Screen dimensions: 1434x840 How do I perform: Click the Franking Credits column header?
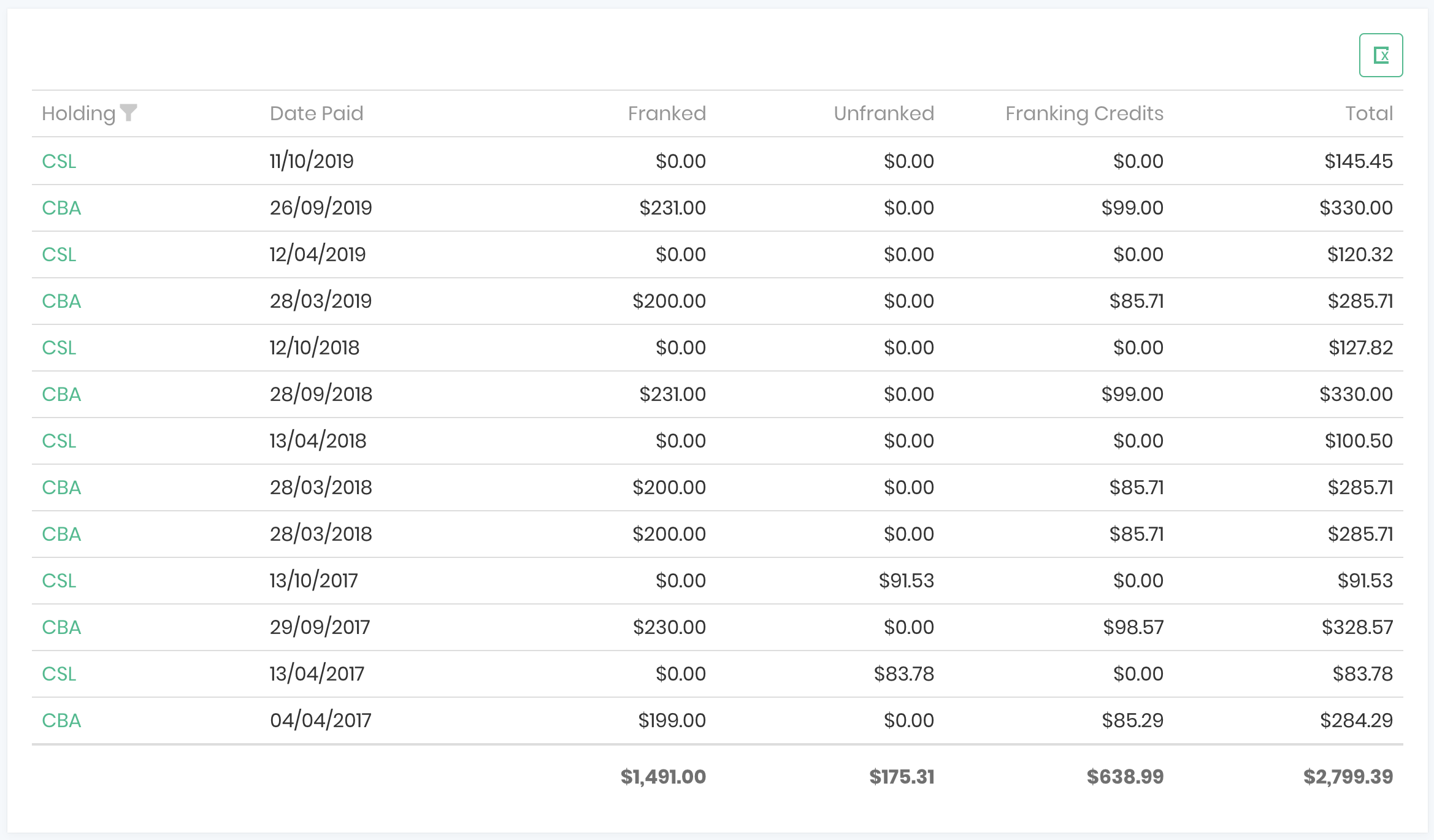(x=1084, y=113)
